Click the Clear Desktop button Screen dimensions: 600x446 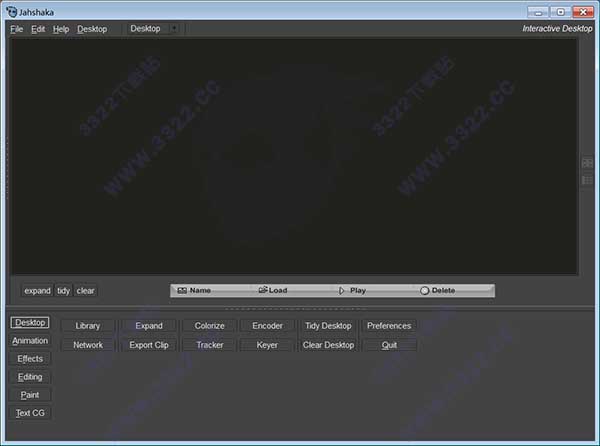(328, 345)
